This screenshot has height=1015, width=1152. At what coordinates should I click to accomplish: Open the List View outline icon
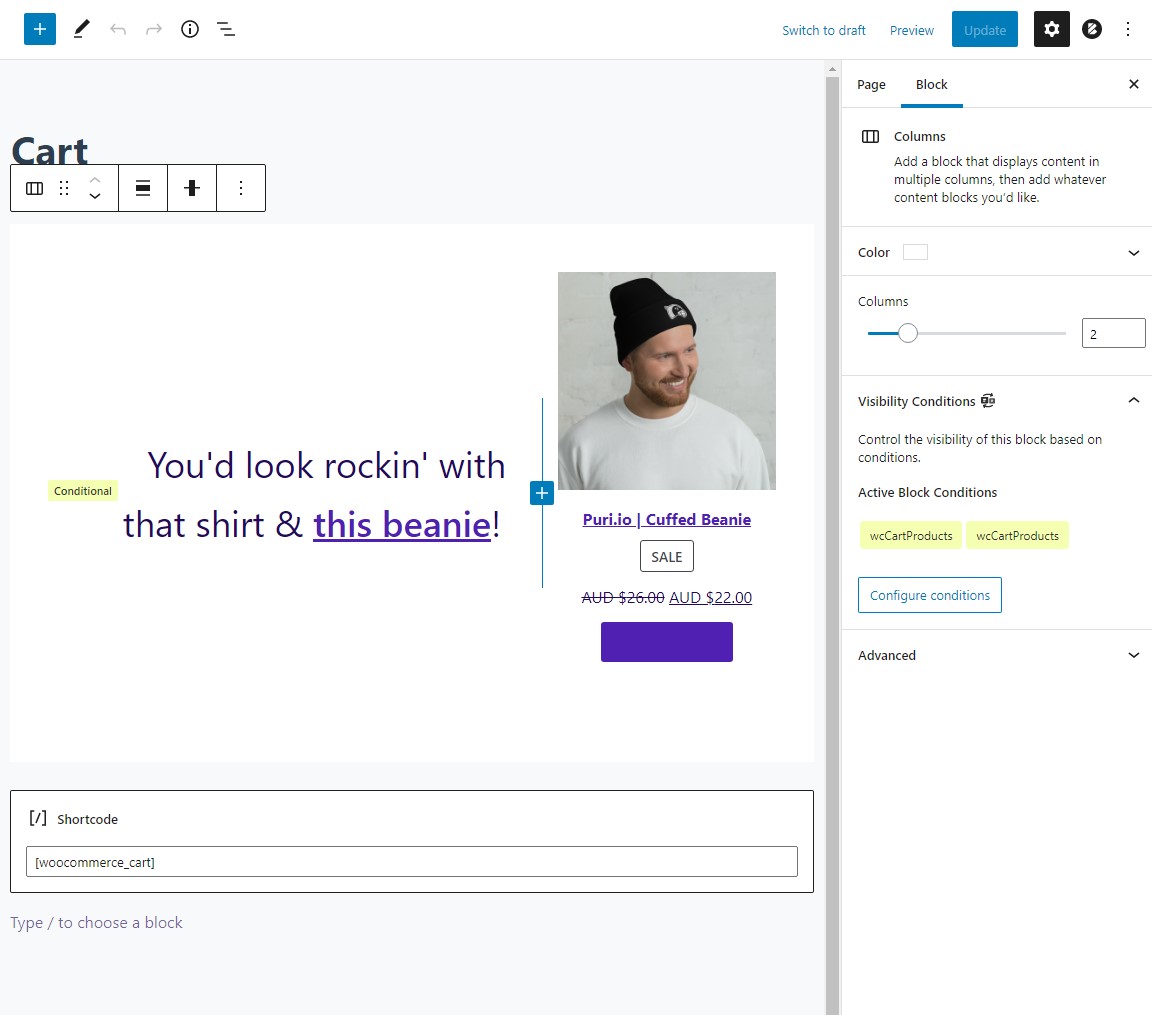pos(226,29)
